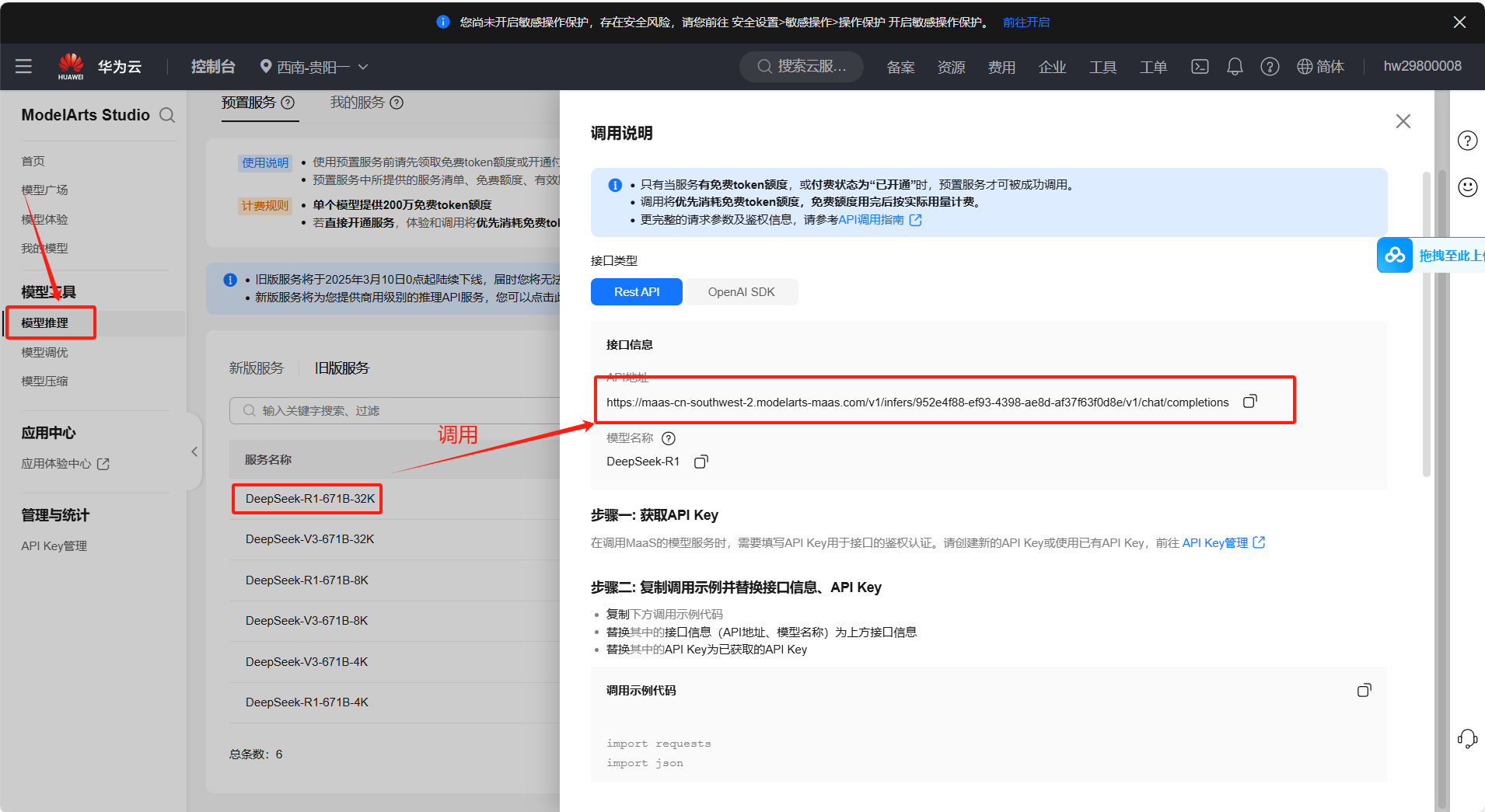Copy the API地址 with the copy icon
Screen dimensions: 1485x812
coord(1250,401)
